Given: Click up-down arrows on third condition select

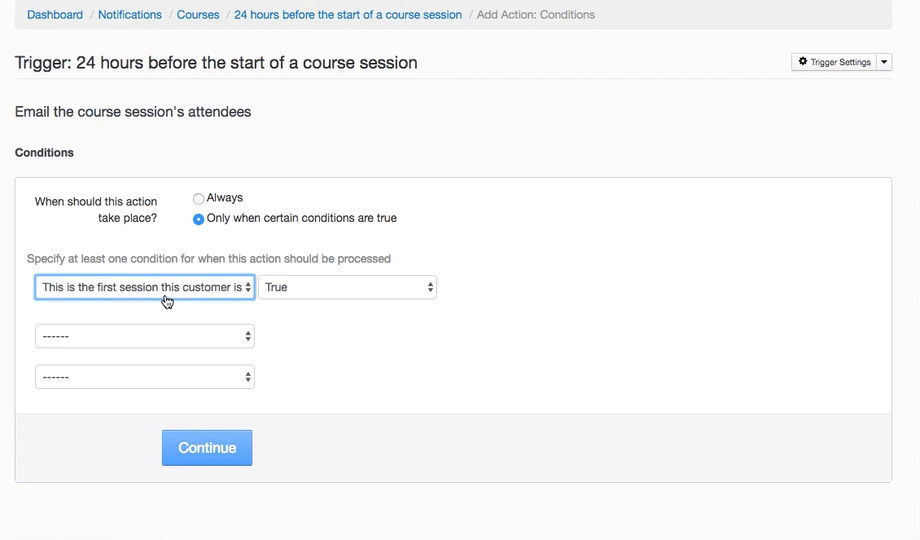Looking at the screenshot, I should 248,377.
